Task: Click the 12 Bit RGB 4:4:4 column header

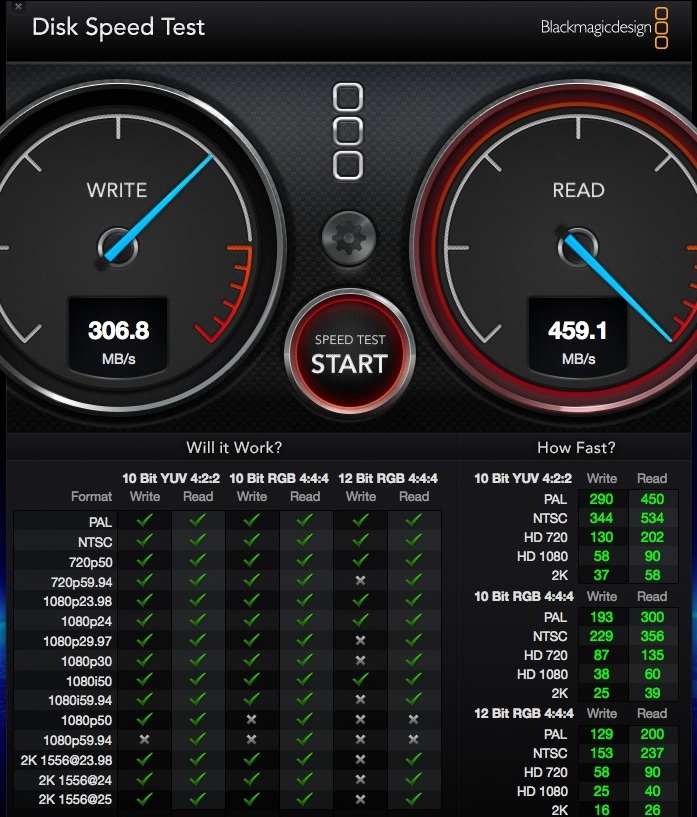Action: click(388, 478)
